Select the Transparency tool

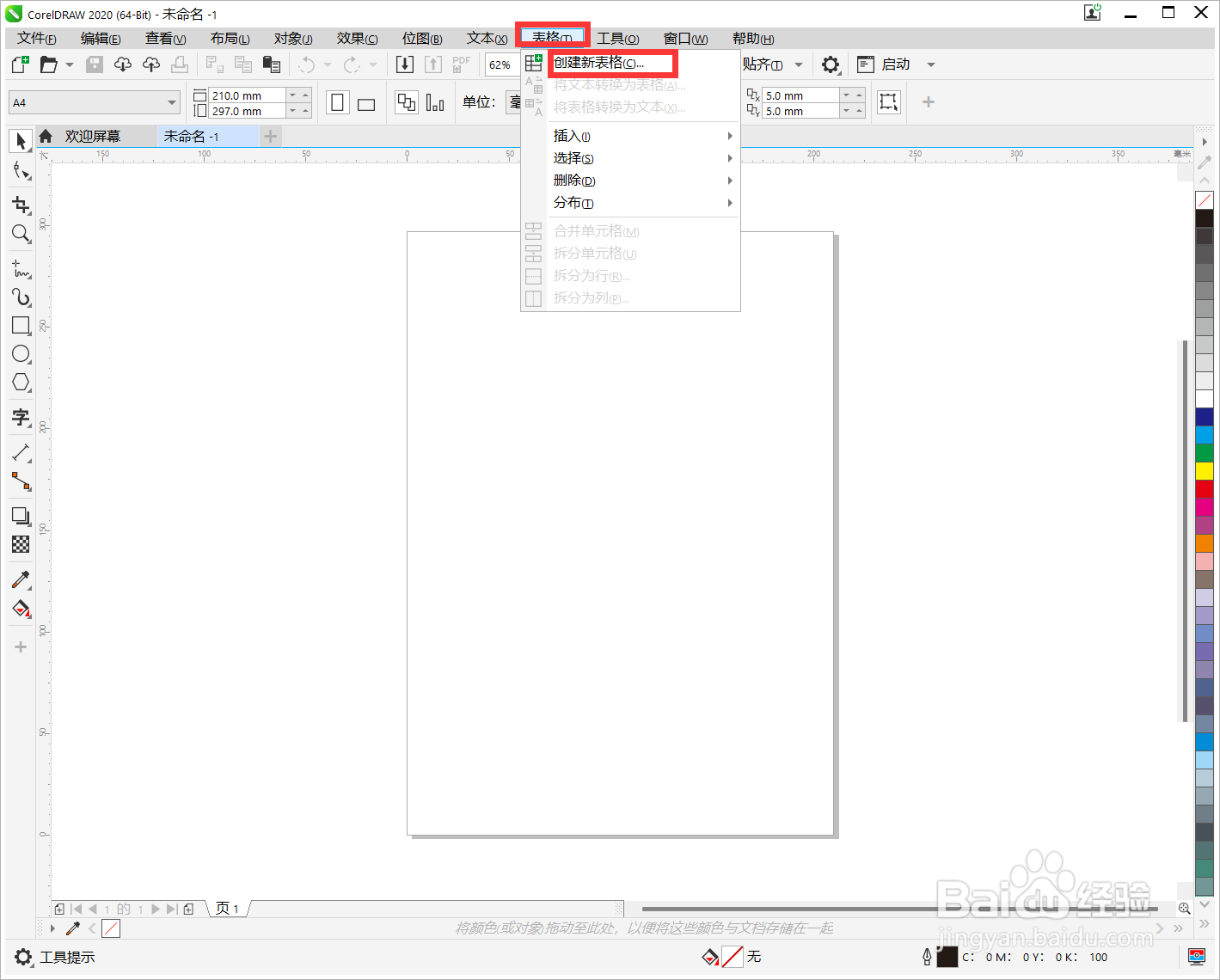[x=21, y=544]
